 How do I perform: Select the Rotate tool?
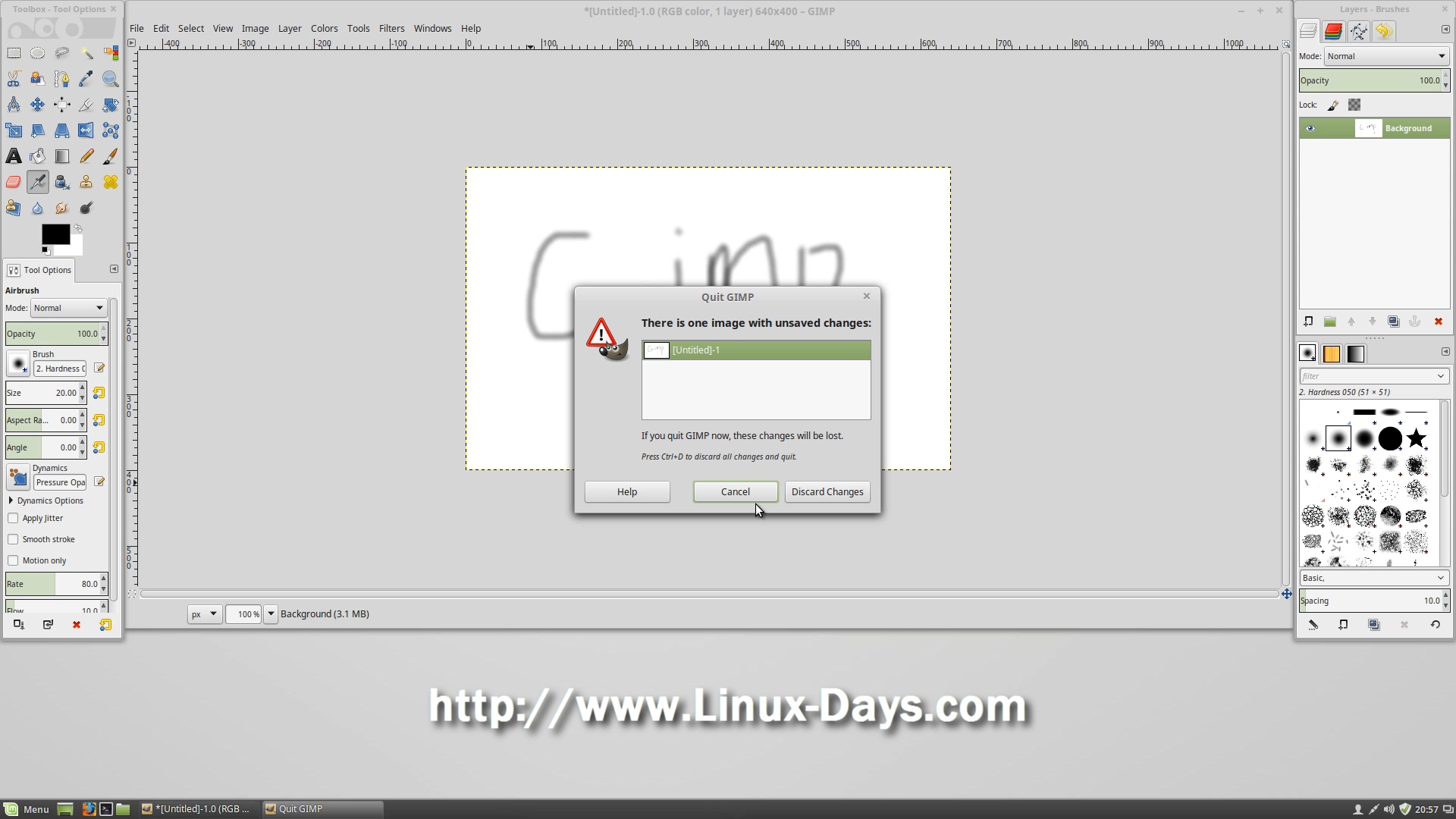click(111, 105)
